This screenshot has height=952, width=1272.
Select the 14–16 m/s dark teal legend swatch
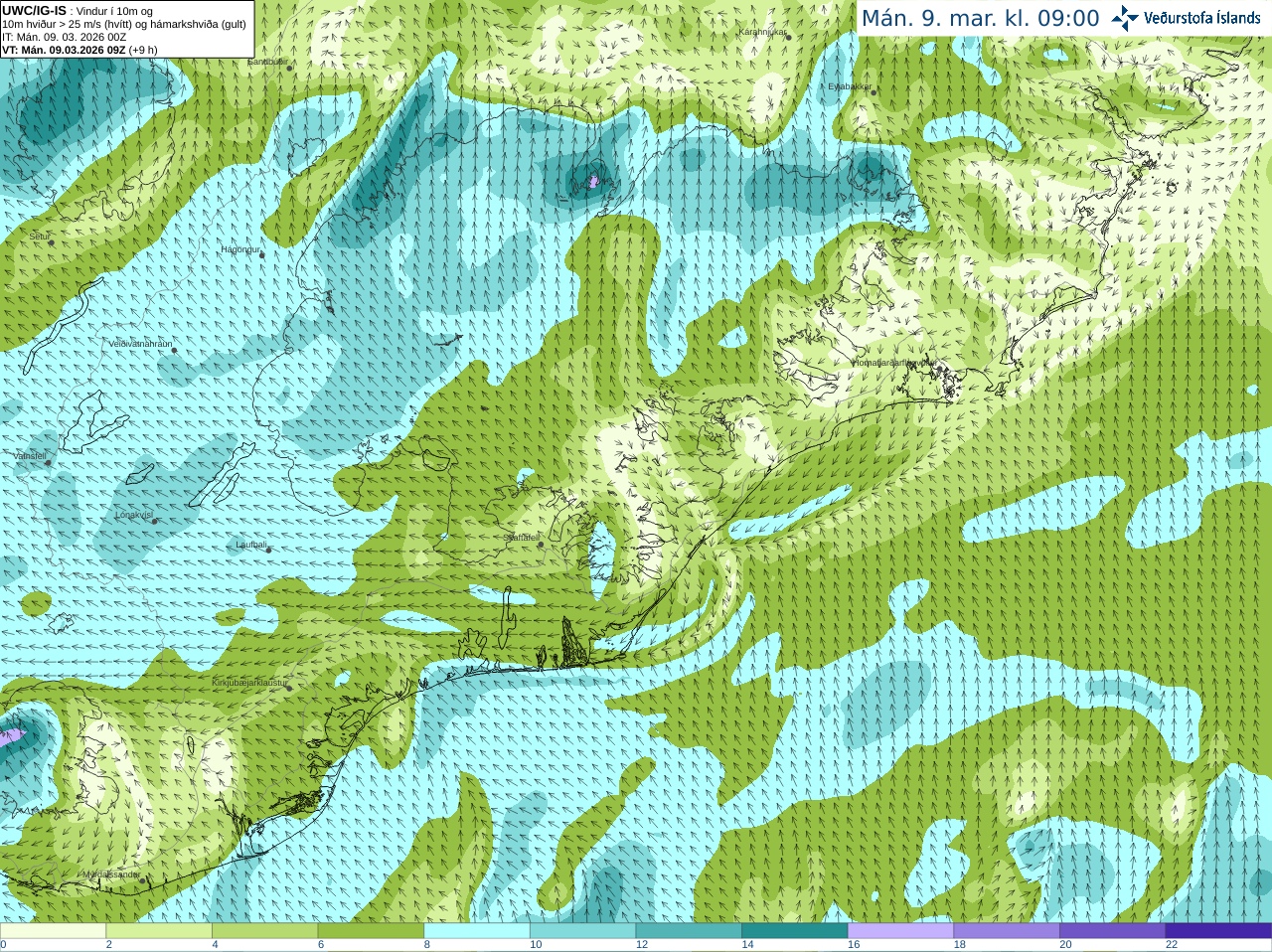[795, 931]
